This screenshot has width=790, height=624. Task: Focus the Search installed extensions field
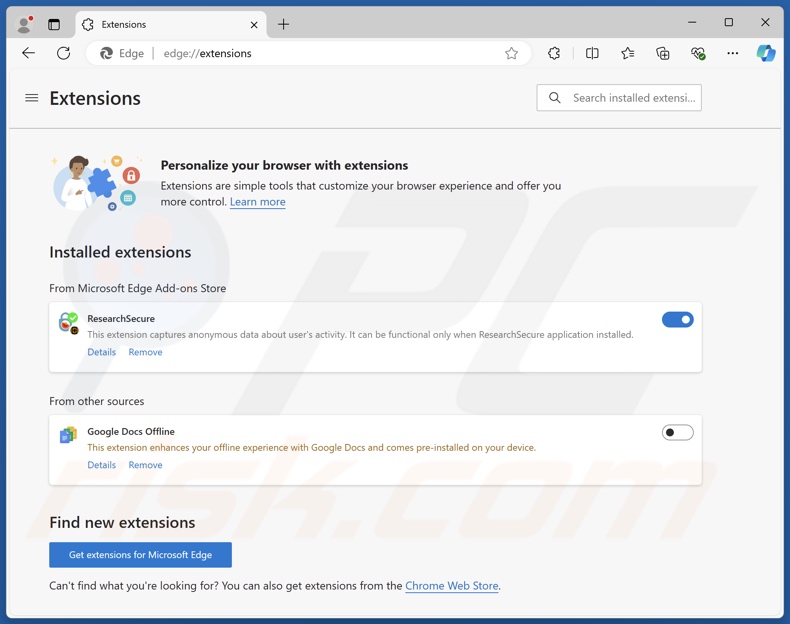coord(619,98)
